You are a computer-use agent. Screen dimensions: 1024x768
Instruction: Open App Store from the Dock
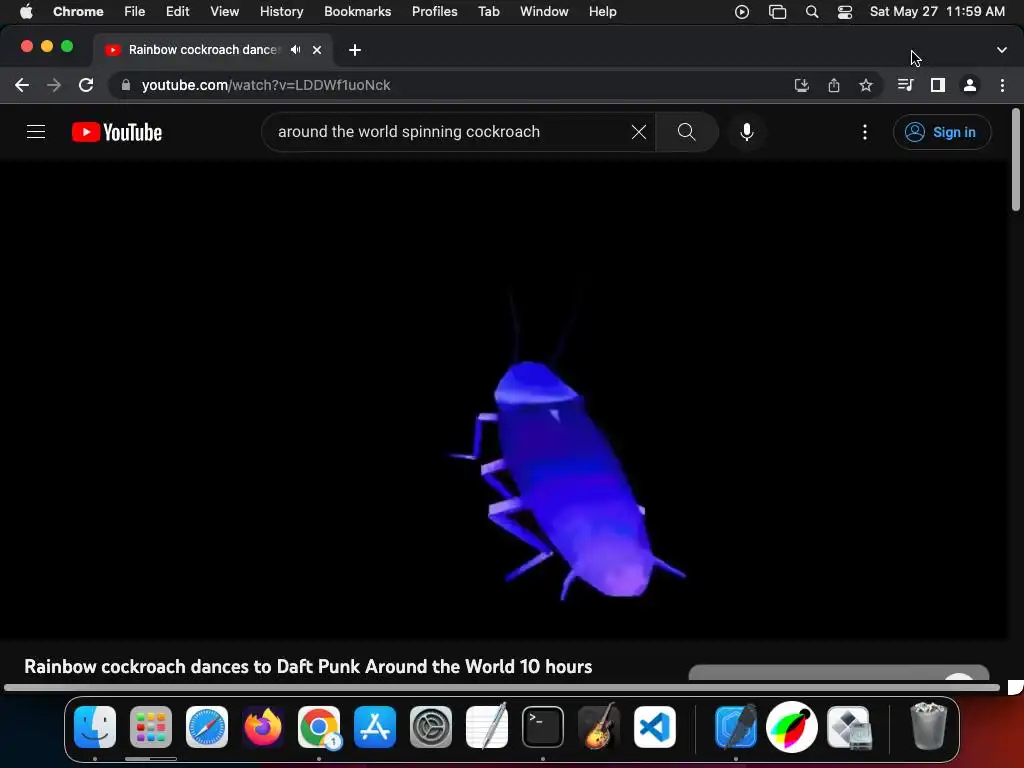pyautogui.click(x=375, y=727)
